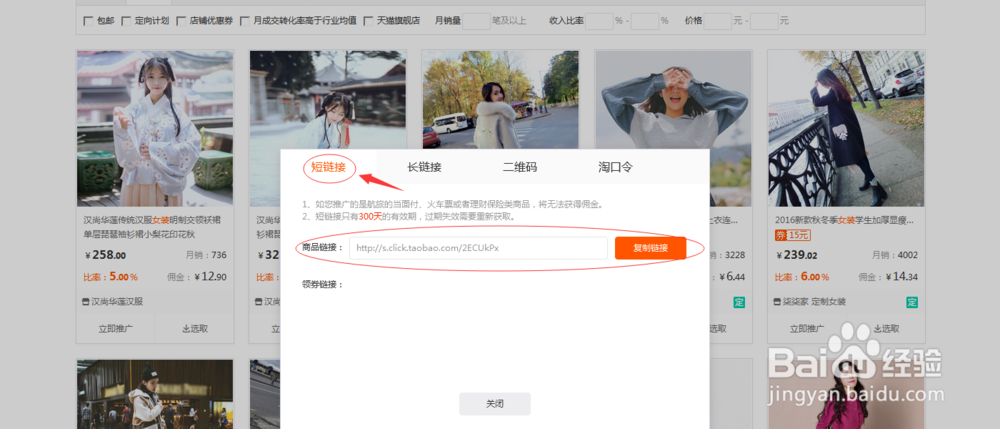Screen dimensions: 1000x429
Task: Check the 店铺优惠券 option
Action: (x=181, y=21)
